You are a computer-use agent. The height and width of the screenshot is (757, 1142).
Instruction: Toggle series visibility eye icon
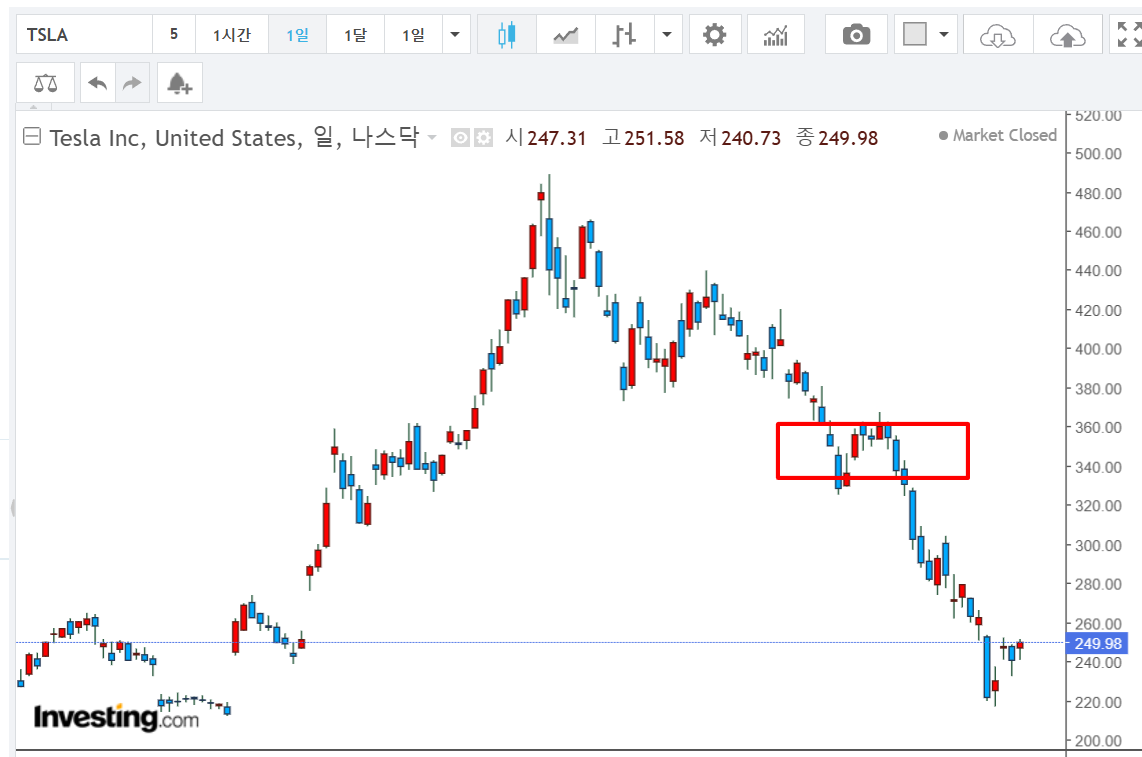(x=460, y=137)
